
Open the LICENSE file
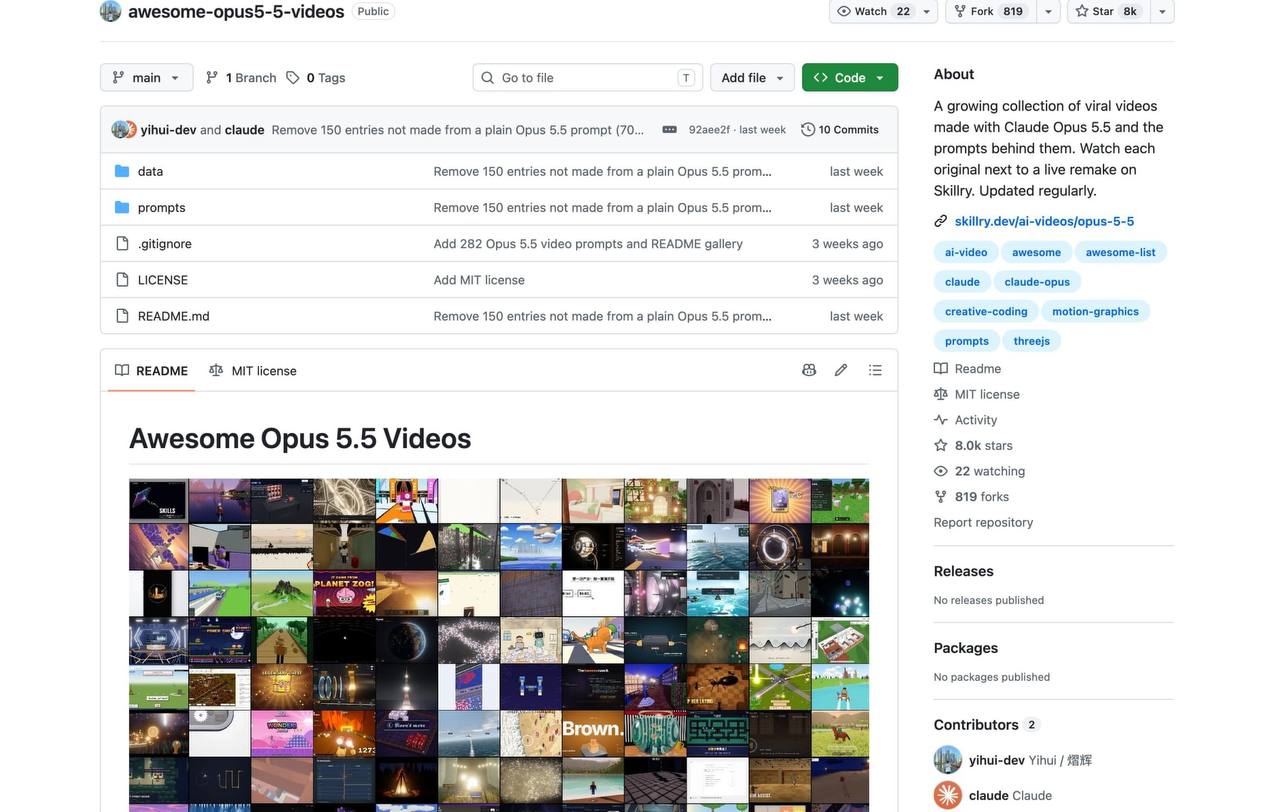pyautogui.click(x=162, y=280)
